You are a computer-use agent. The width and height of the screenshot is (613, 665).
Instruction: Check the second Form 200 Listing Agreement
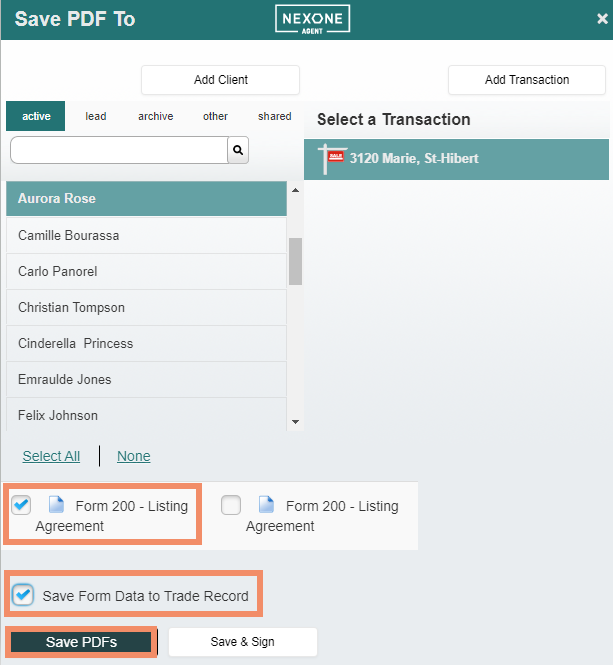pos(231,505)
